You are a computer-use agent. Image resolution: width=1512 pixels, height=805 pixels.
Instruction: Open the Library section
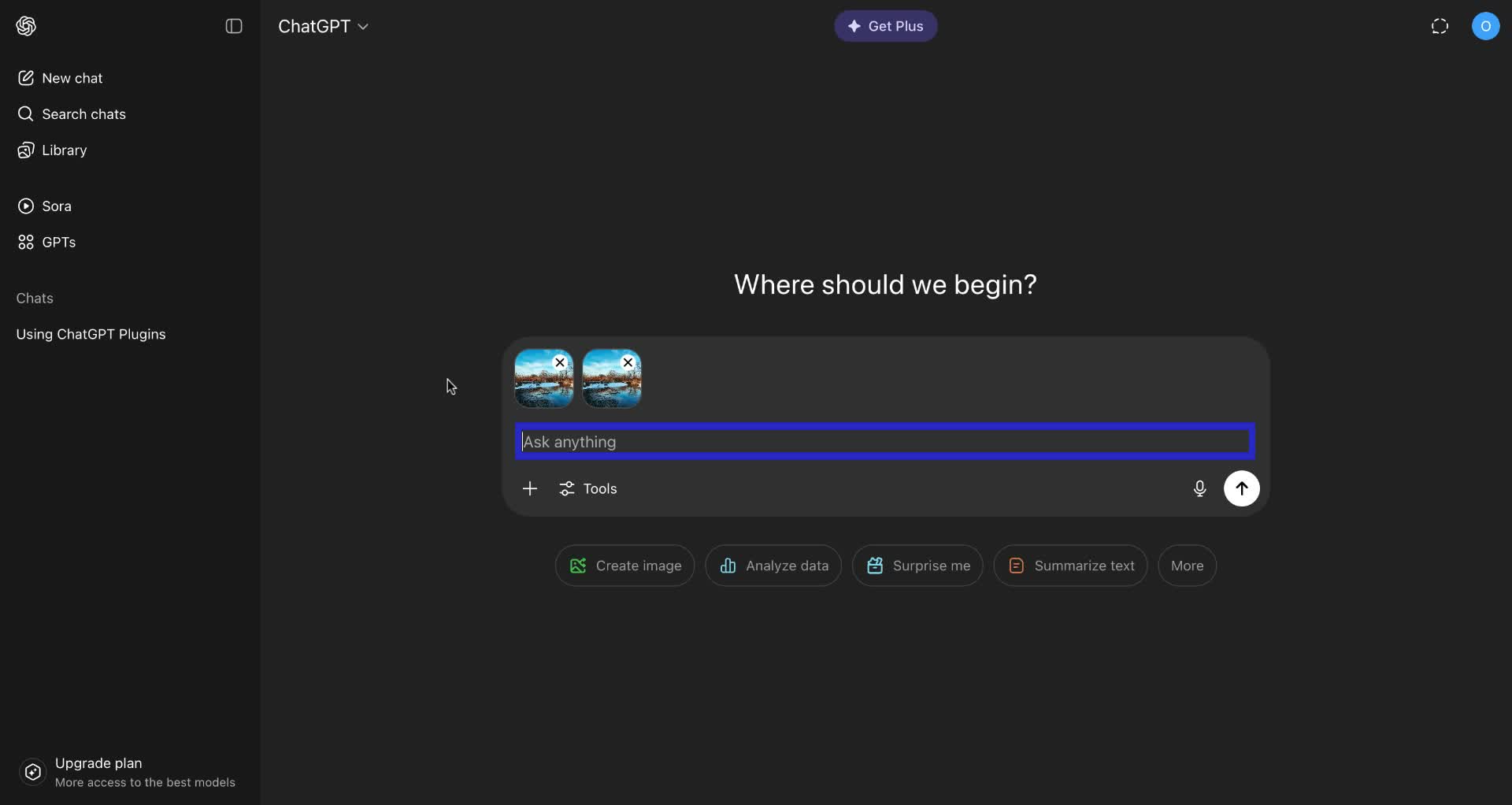[x=64, y=150]
